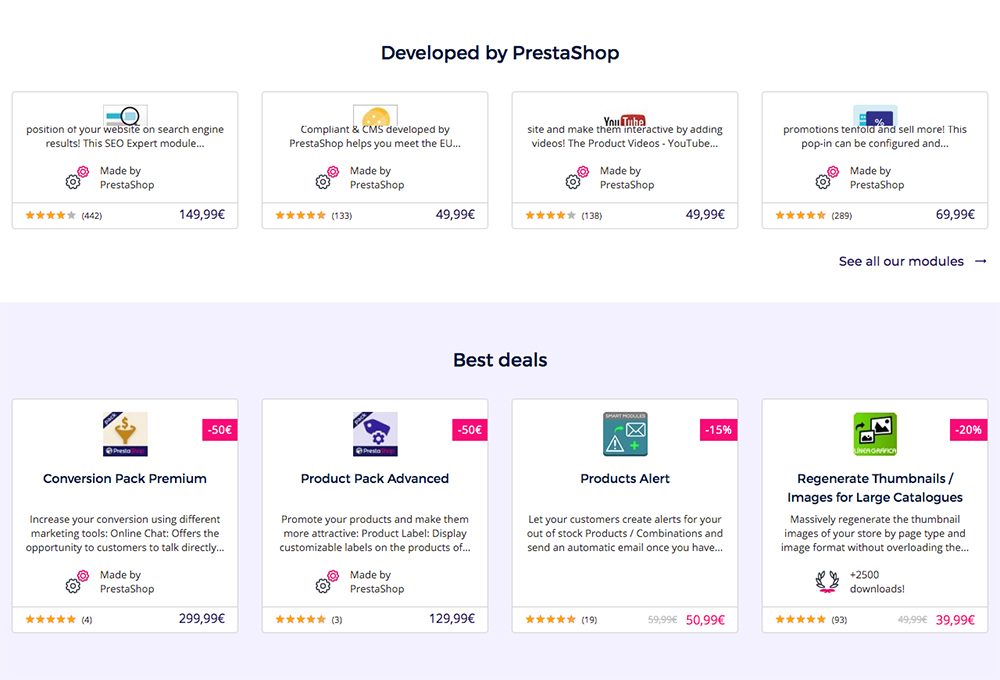Click the EU compliance description text

pos(375,137)
